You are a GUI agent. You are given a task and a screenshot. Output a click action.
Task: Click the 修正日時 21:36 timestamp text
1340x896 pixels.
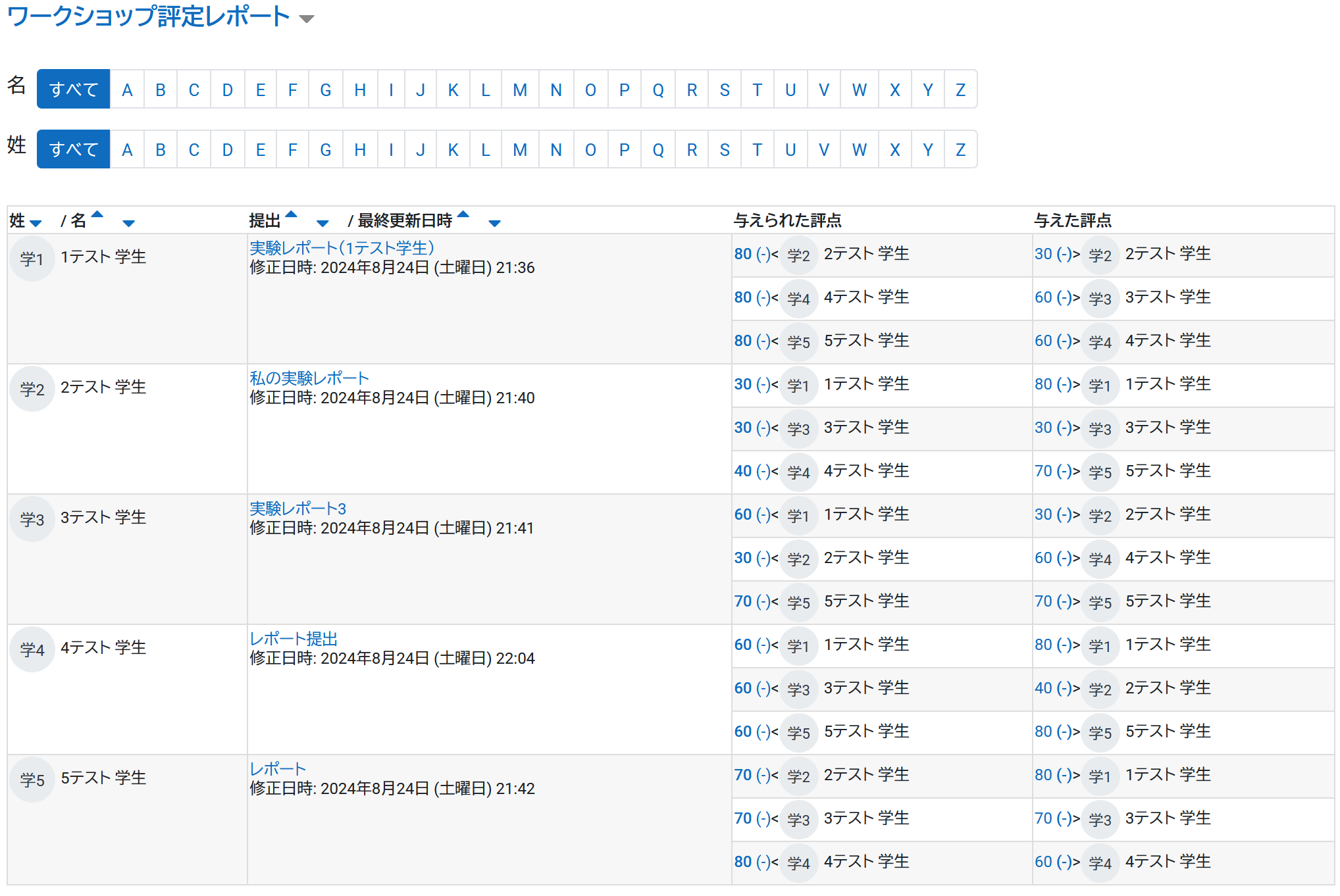(392, 268)
